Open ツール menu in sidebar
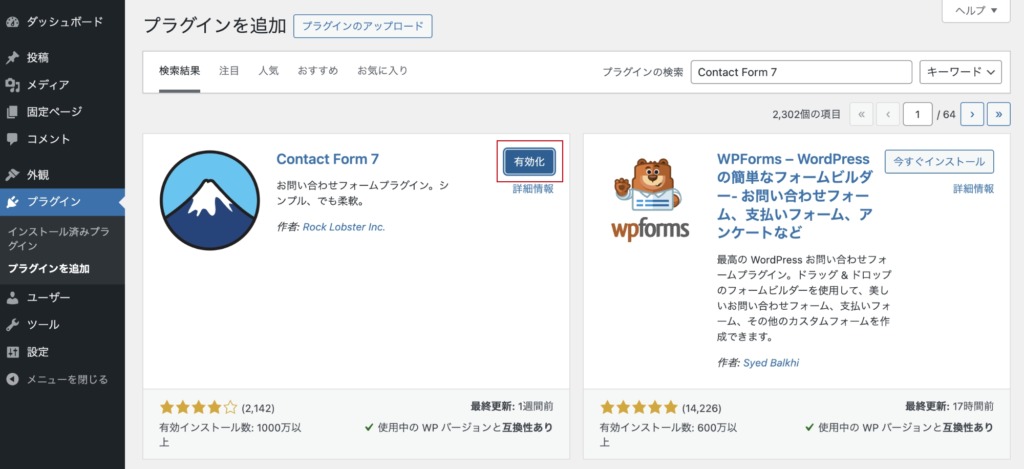The image size is (1024, 469). [42, 324]
